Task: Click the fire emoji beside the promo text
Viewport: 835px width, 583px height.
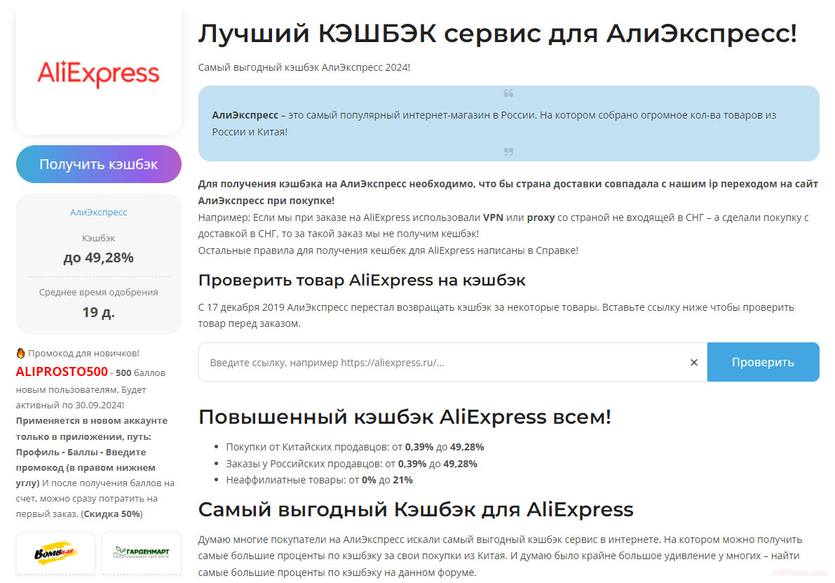Action: (x=19, y=352)
